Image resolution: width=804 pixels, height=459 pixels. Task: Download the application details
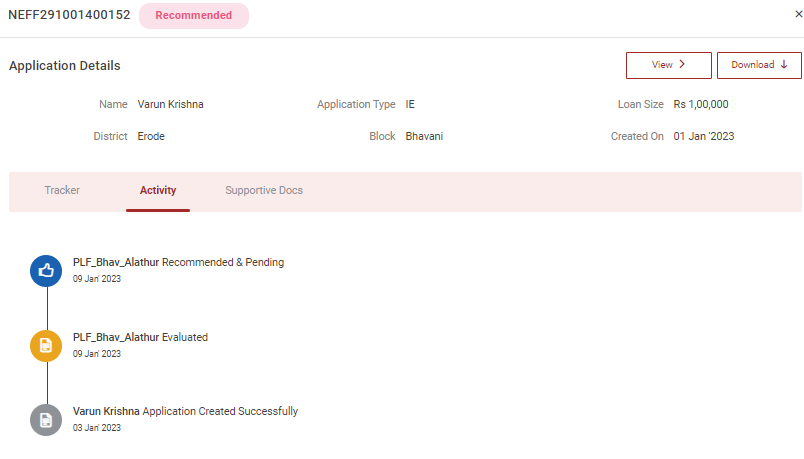[759, 65]
